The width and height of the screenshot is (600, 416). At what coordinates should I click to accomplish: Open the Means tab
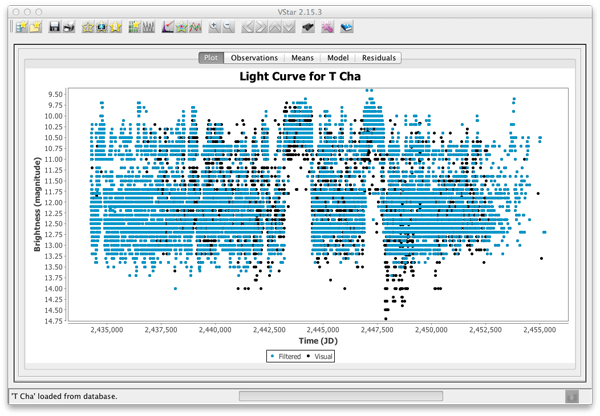(x=300, y=58)
